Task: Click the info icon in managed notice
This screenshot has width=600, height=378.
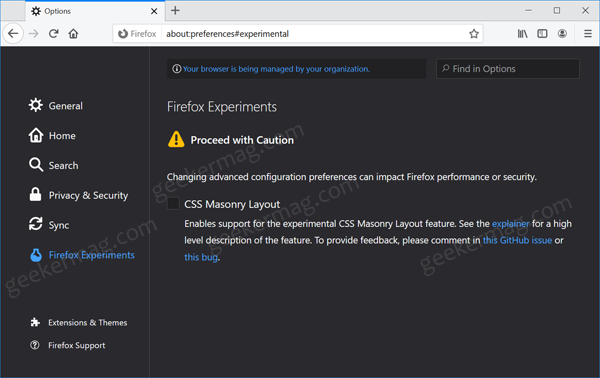Action: click(176, 69)
